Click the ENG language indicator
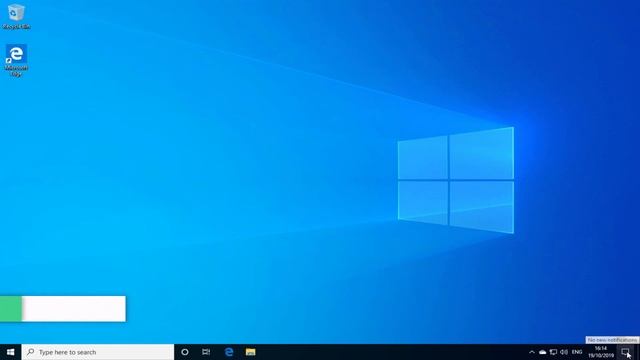 click(x=577, y=352)
